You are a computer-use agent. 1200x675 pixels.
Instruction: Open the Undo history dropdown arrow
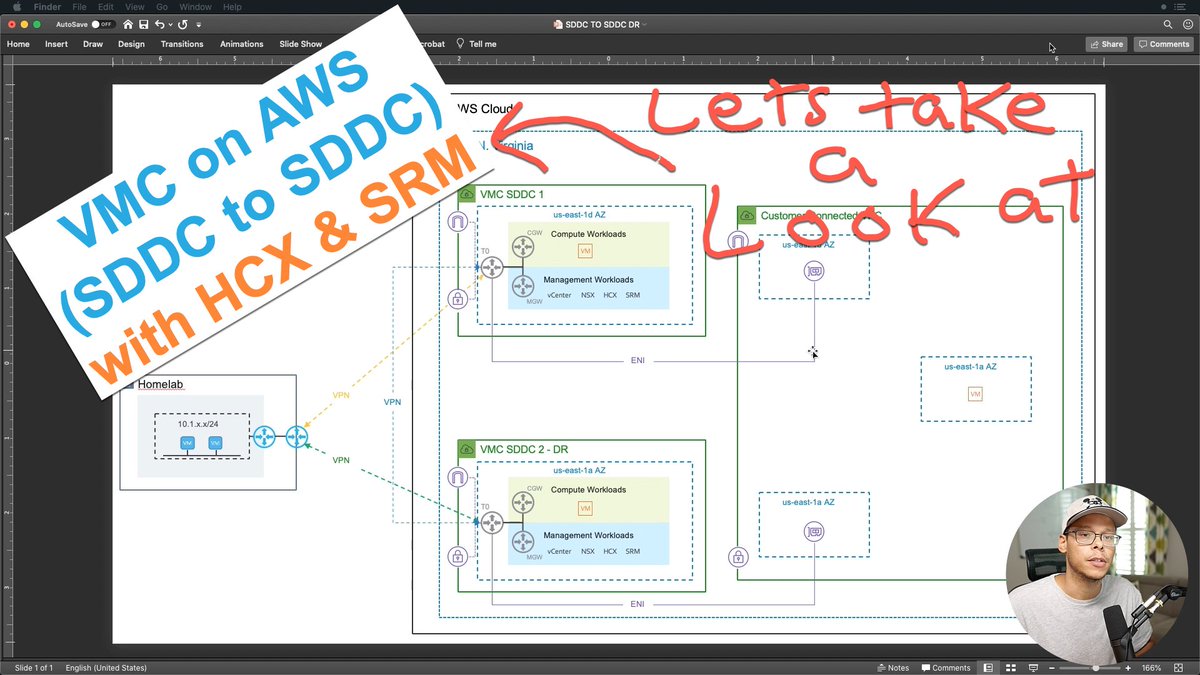pyautogui.click(x=169, y=24)
